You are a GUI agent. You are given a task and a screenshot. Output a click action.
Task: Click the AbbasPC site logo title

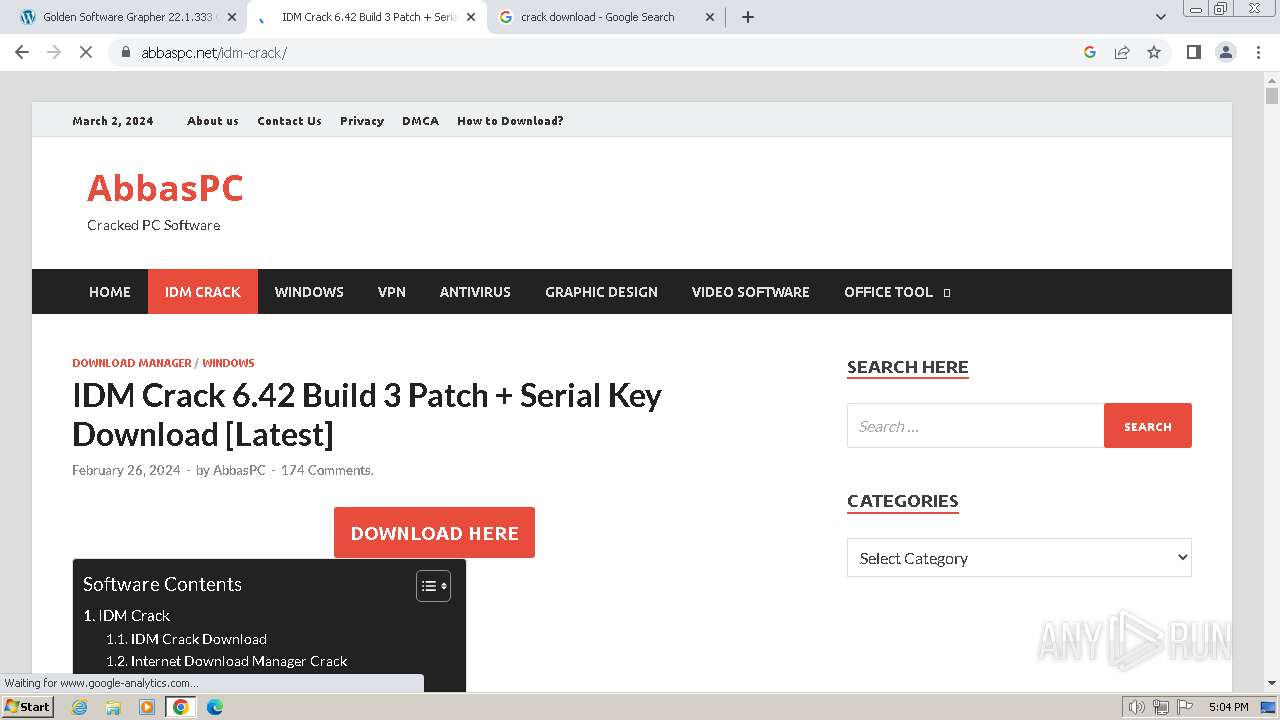pos(165,188)
